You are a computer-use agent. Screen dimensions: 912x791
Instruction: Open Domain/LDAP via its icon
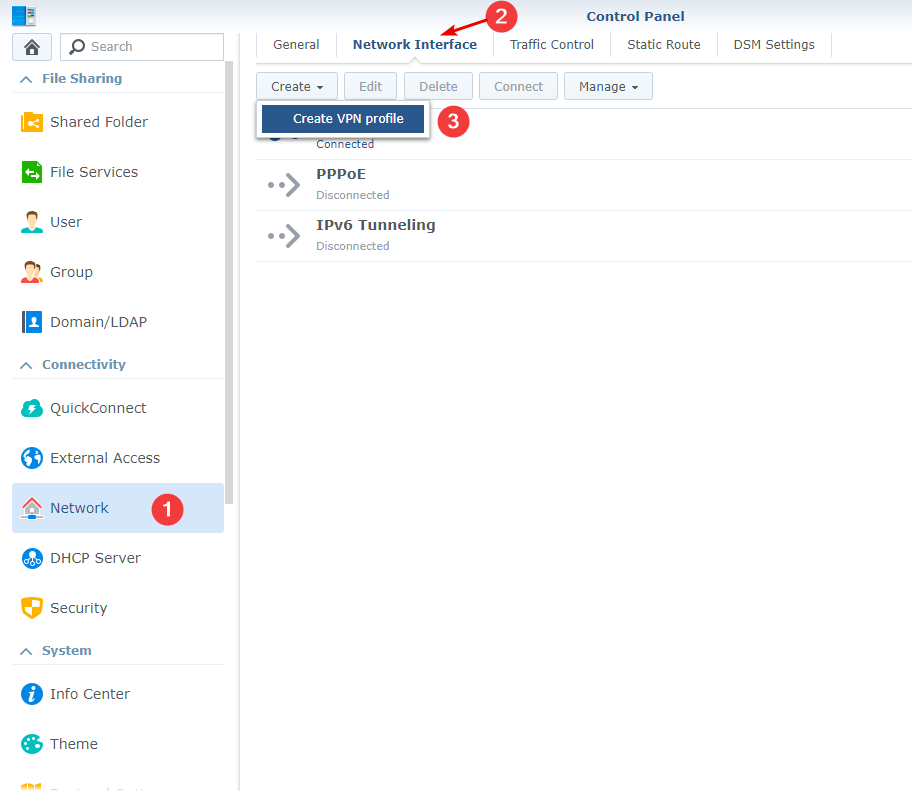[32, 322]
